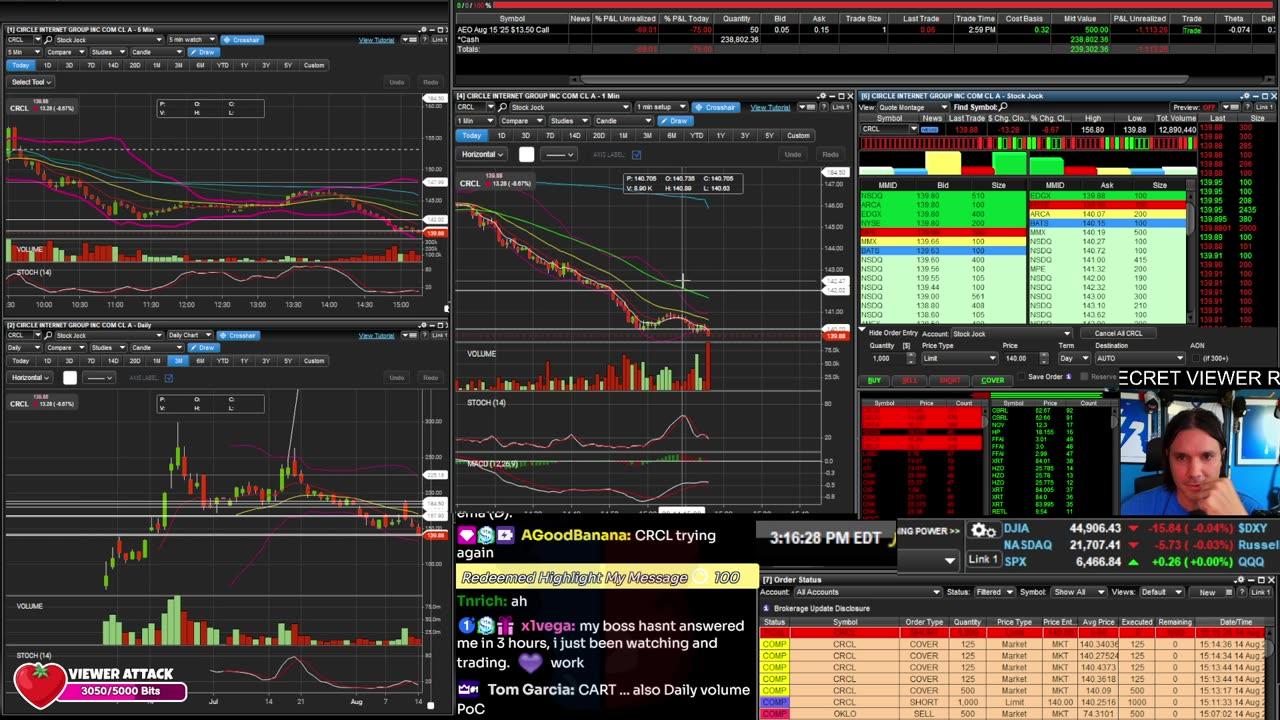The height and width of the screenshot is (720, 1280).
Task: Click the white color swatch in Daily chart
Action: [x=70, y=378]
